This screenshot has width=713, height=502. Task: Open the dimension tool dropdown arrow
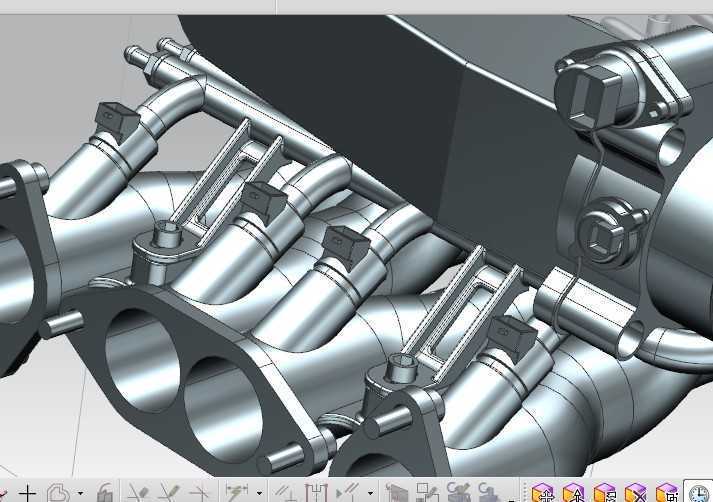point(259,493)
